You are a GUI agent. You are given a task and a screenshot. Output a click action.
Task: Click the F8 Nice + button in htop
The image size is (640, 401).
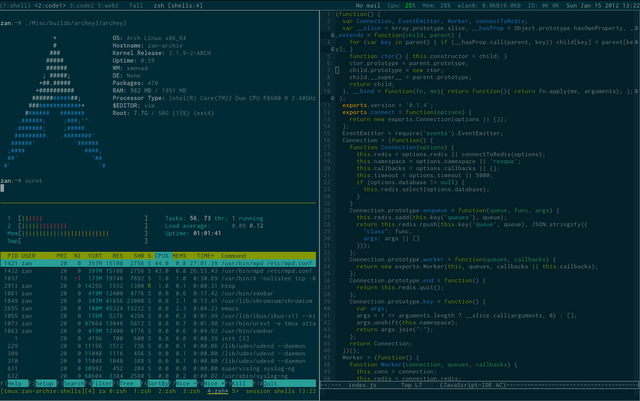tap(211, 383)
